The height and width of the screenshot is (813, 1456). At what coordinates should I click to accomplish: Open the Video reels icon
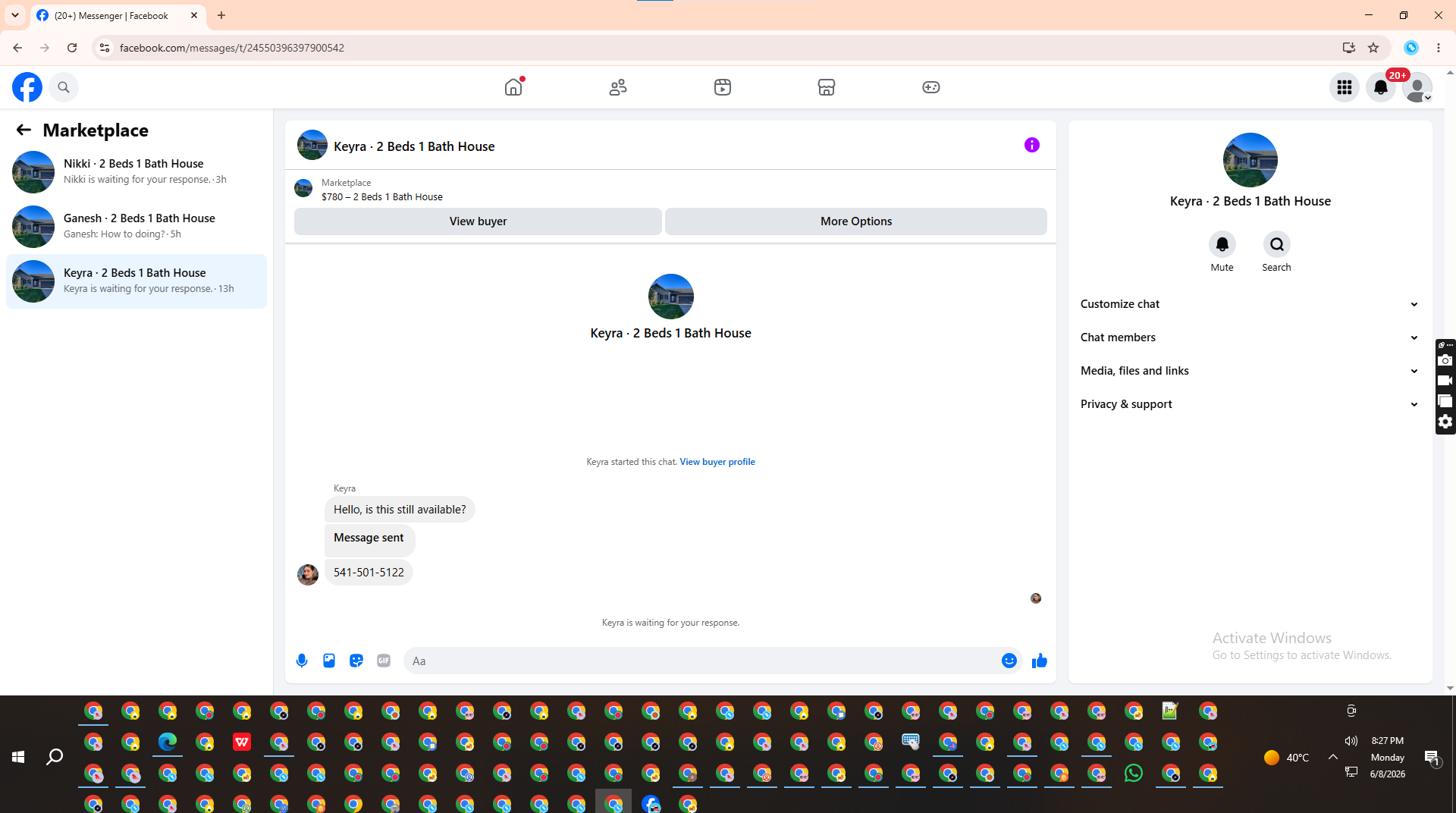(x=723, y=87)
